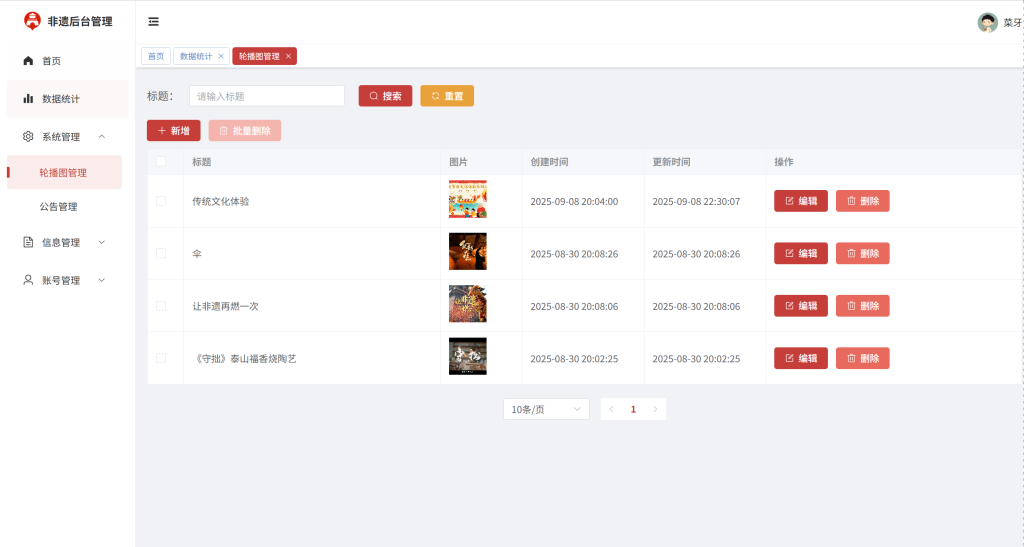
Task: Focus the 请输入标题 search input field
Action: pyautogui.click(x=267, y=96)
